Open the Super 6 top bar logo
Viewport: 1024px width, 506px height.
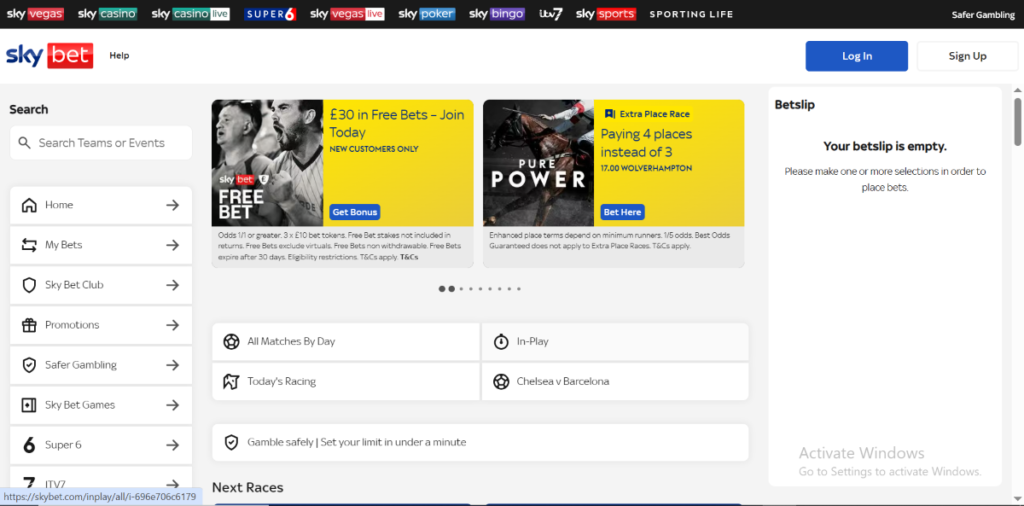tap(270, 14)
